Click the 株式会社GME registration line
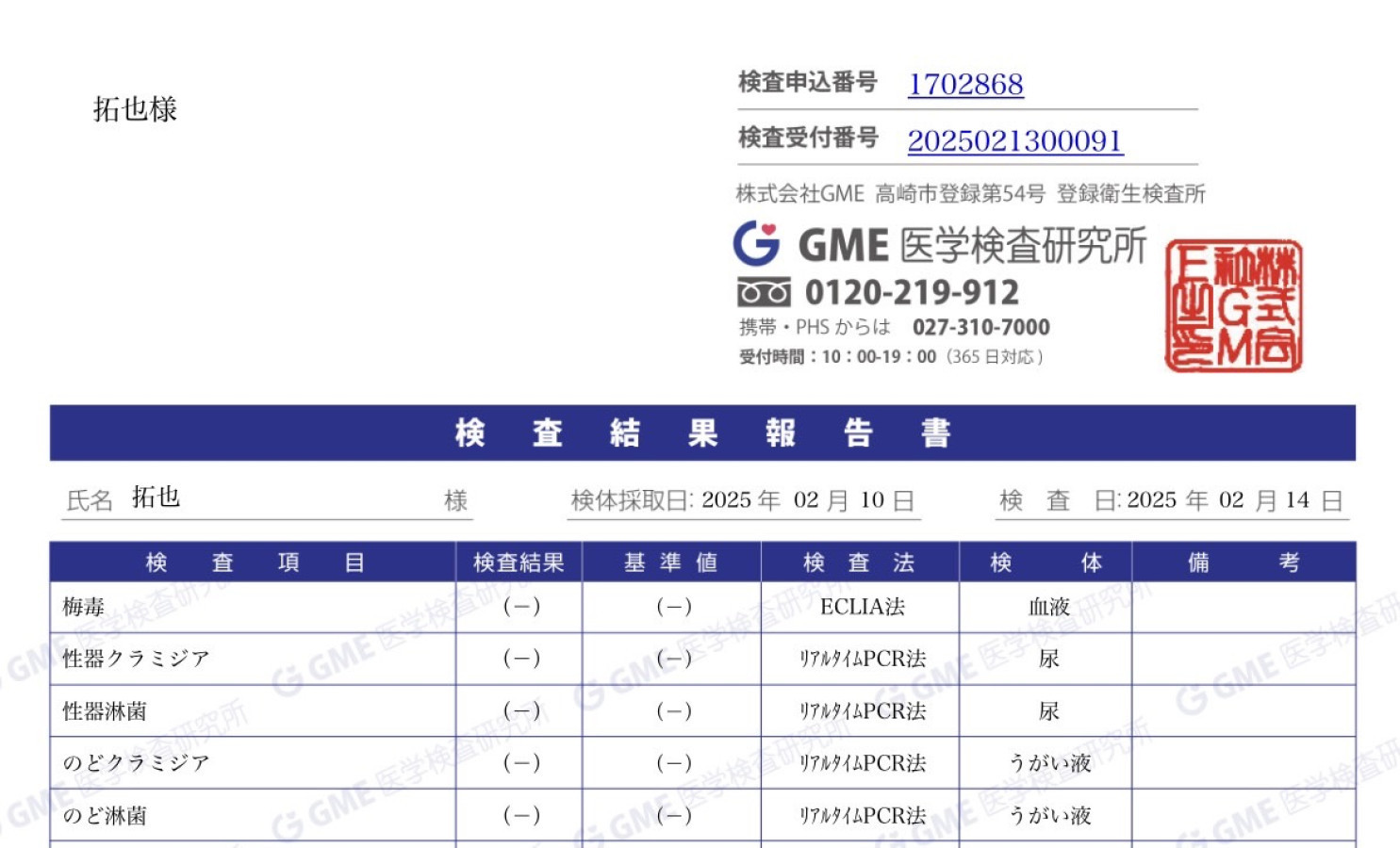This screenshot has height=848, width=1400. pos(970,194)
